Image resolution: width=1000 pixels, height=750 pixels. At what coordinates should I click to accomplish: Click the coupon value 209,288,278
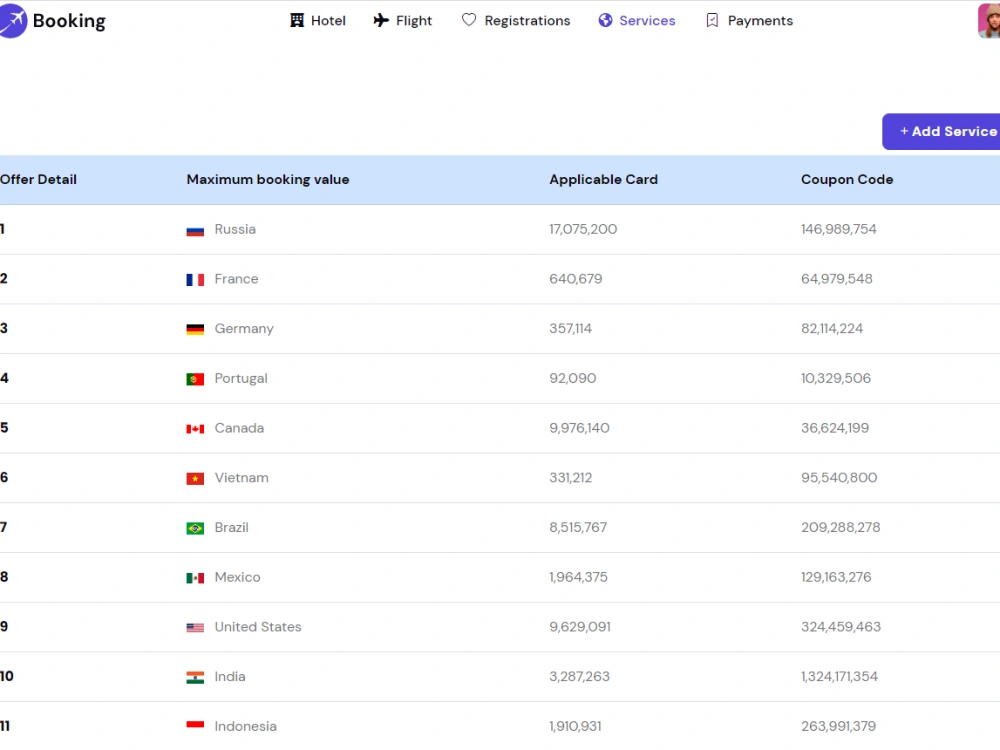[841, 527]
